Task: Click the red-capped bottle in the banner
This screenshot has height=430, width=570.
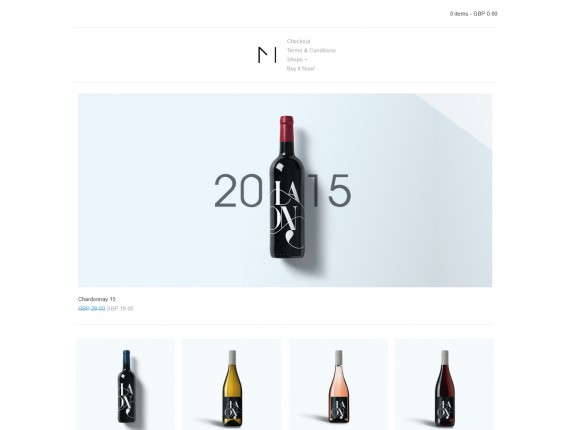Action: 287,187
